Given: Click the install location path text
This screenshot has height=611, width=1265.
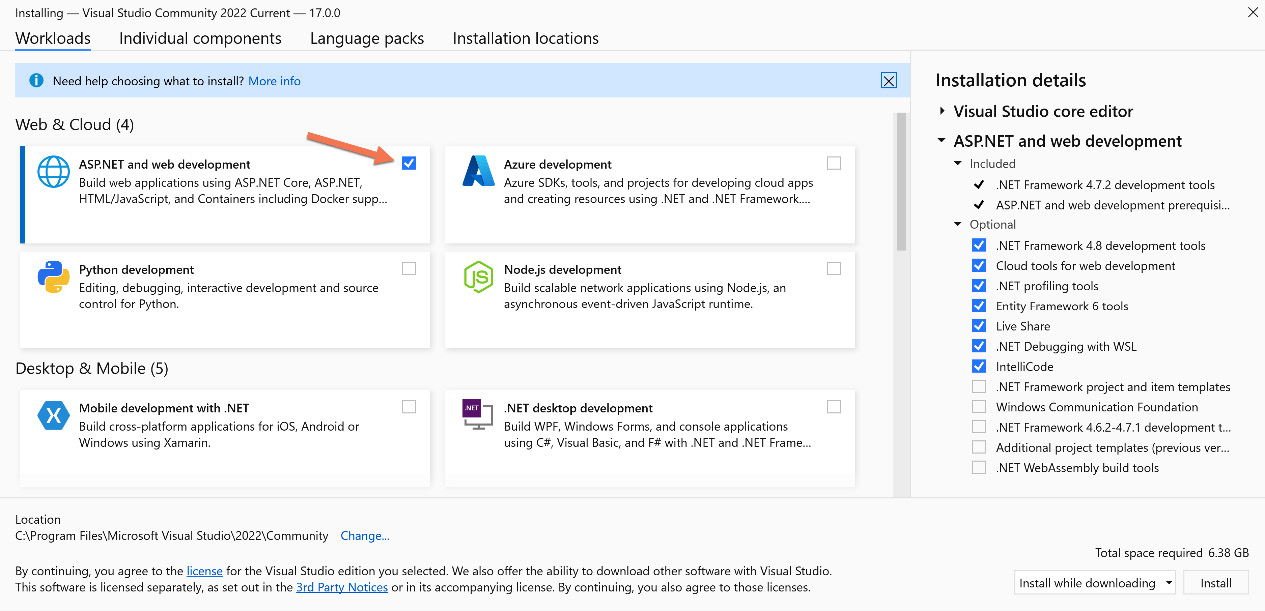Looking at the screenshot, I should pos(172,536).
